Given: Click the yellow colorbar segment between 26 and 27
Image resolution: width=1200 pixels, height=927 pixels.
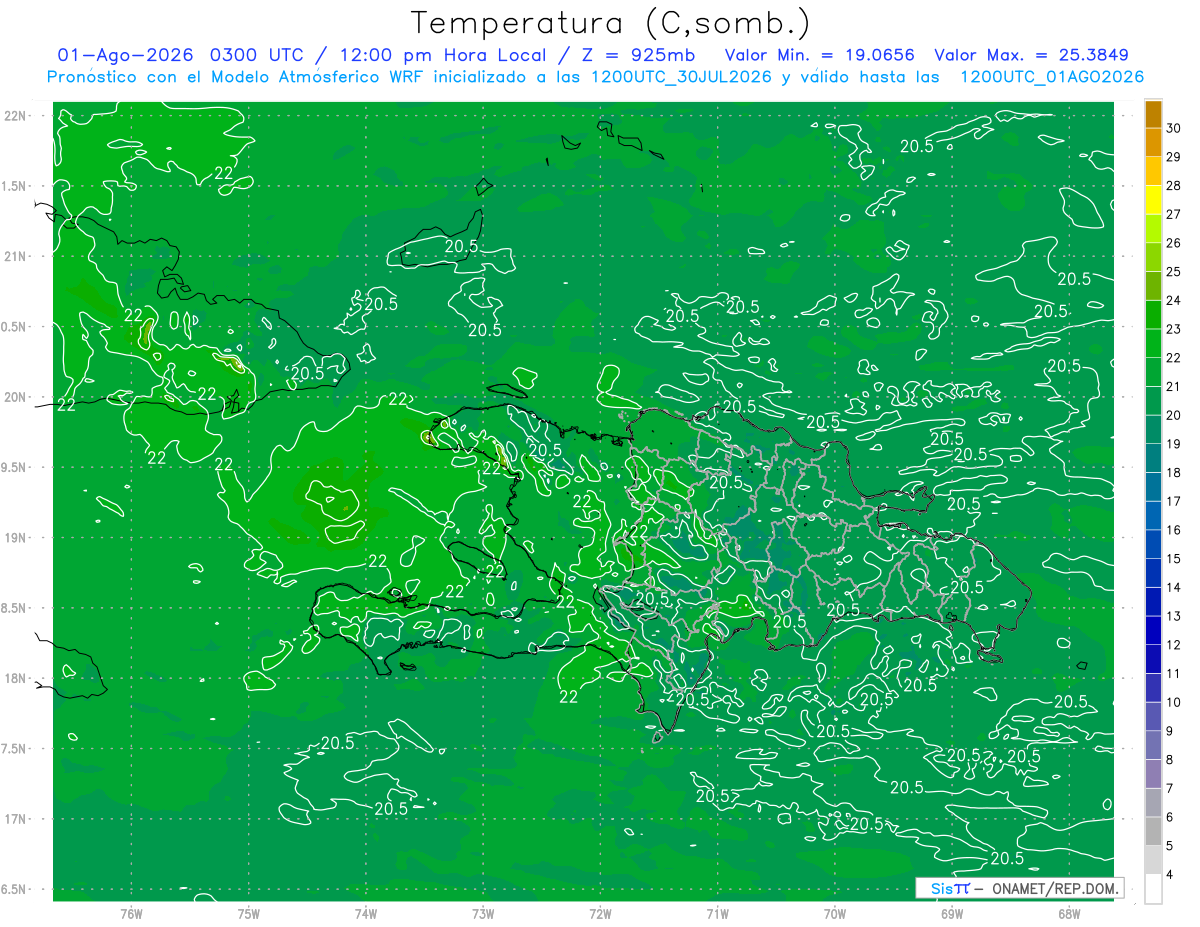Looking at the screenshot, I should pyautogui.click(x=1153, y=229).
